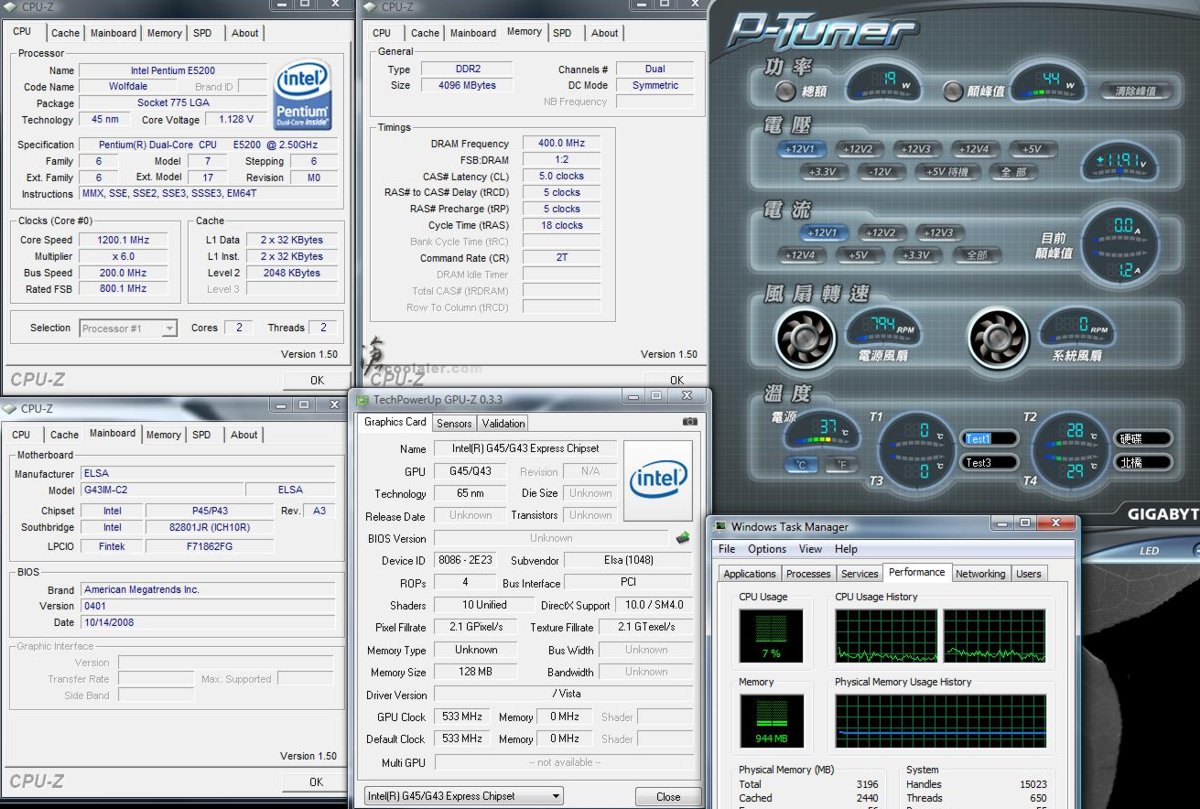Viewport: 1200px width, 809px height.
Task: Click the Test3 temperature label field
Action: [x=990, y=463]
